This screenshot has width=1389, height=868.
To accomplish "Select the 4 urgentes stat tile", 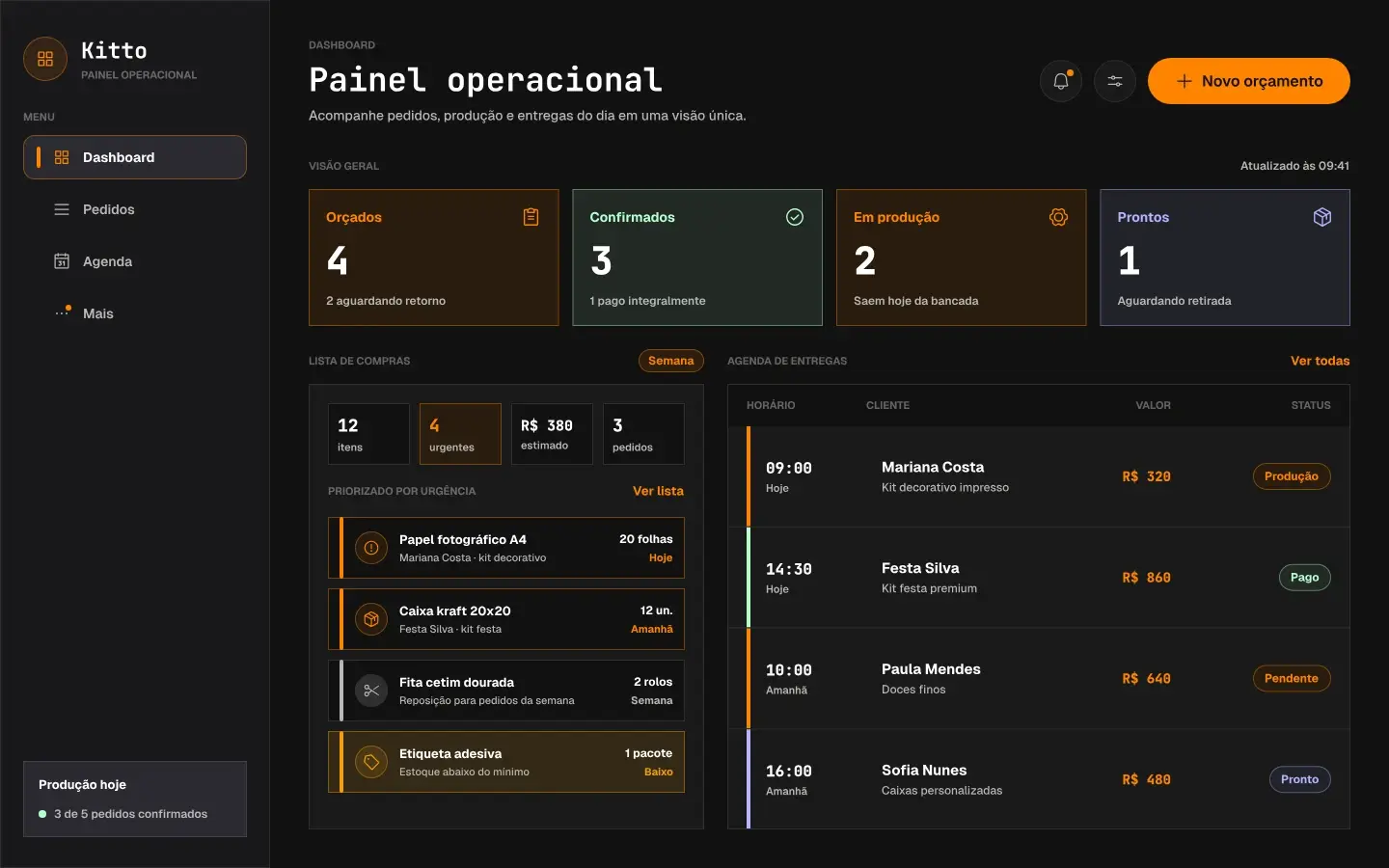I will click(460, 434).
